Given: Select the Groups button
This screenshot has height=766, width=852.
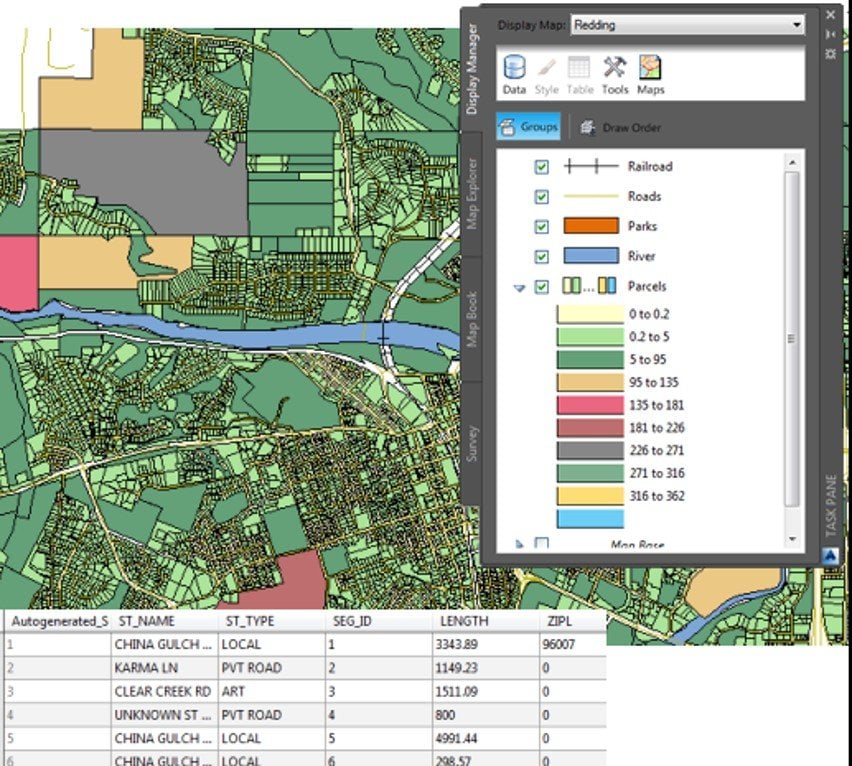Looking at the screenshot, I should click(528, 127).
